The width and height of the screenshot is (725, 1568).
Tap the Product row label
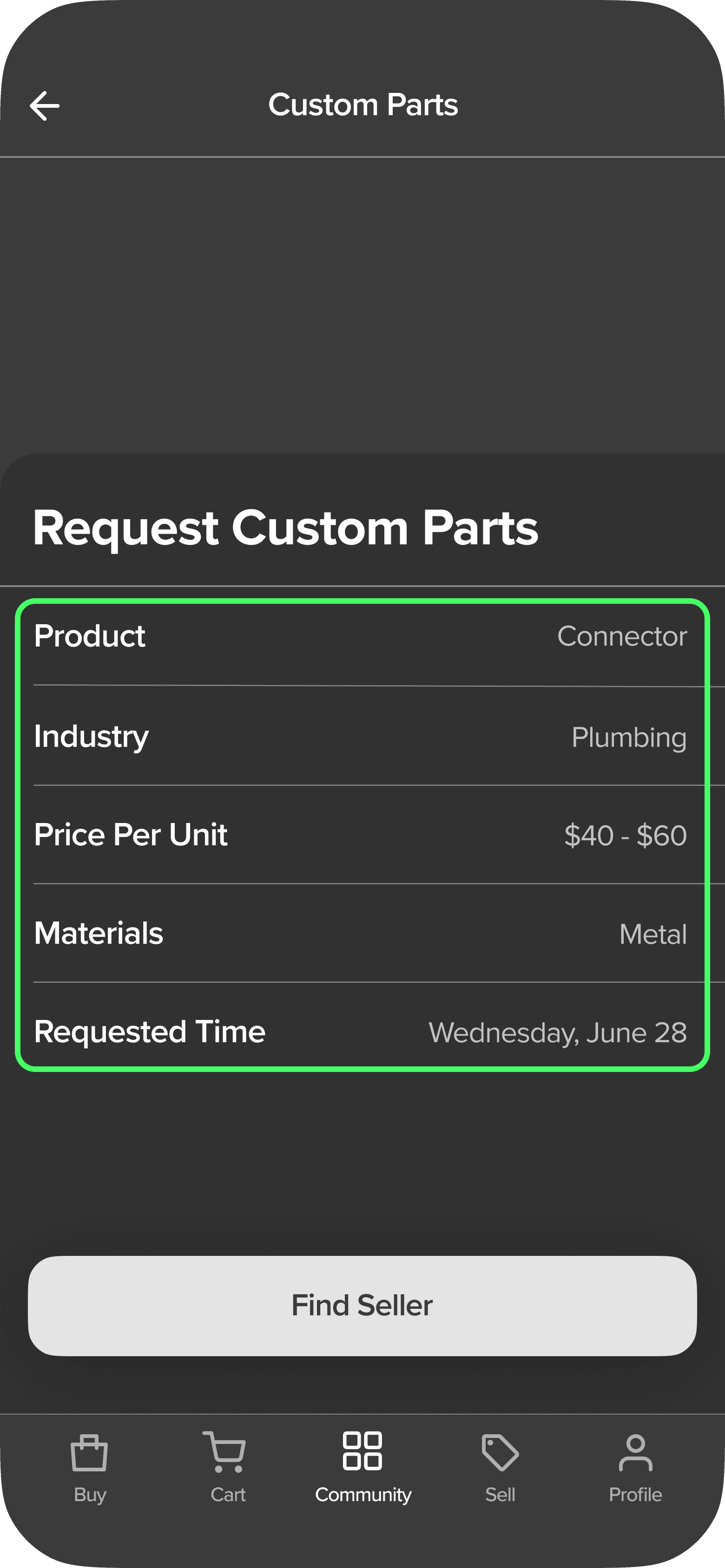pyautogui.click(x=90, y=637)
